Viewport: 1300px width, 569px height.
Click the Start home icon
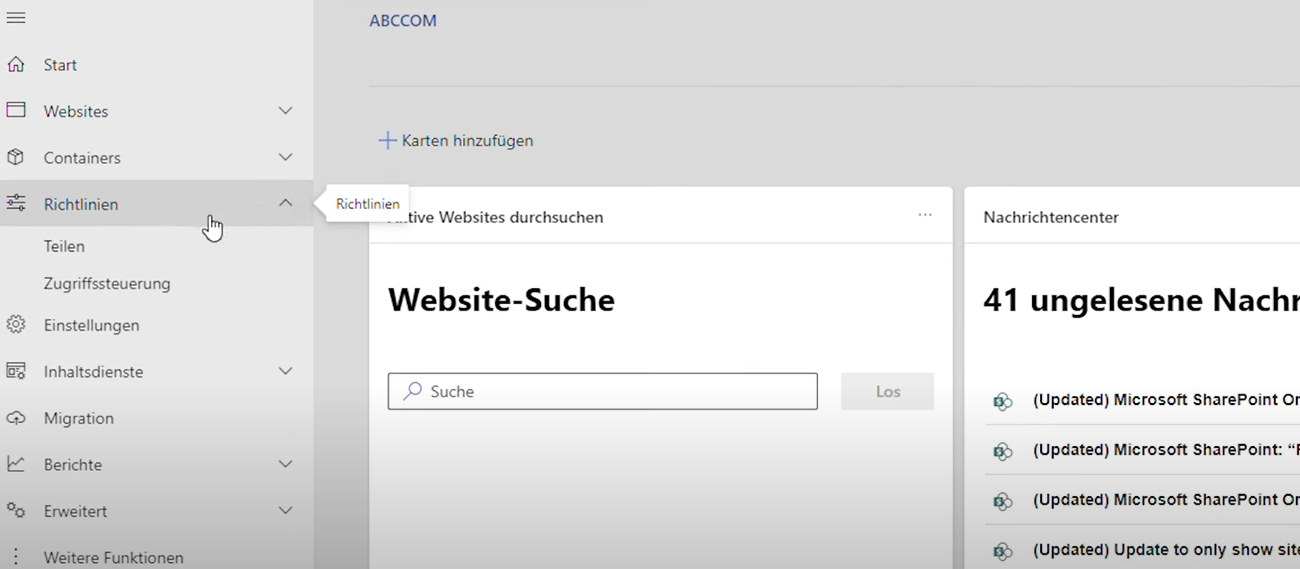tap(16, 65)
